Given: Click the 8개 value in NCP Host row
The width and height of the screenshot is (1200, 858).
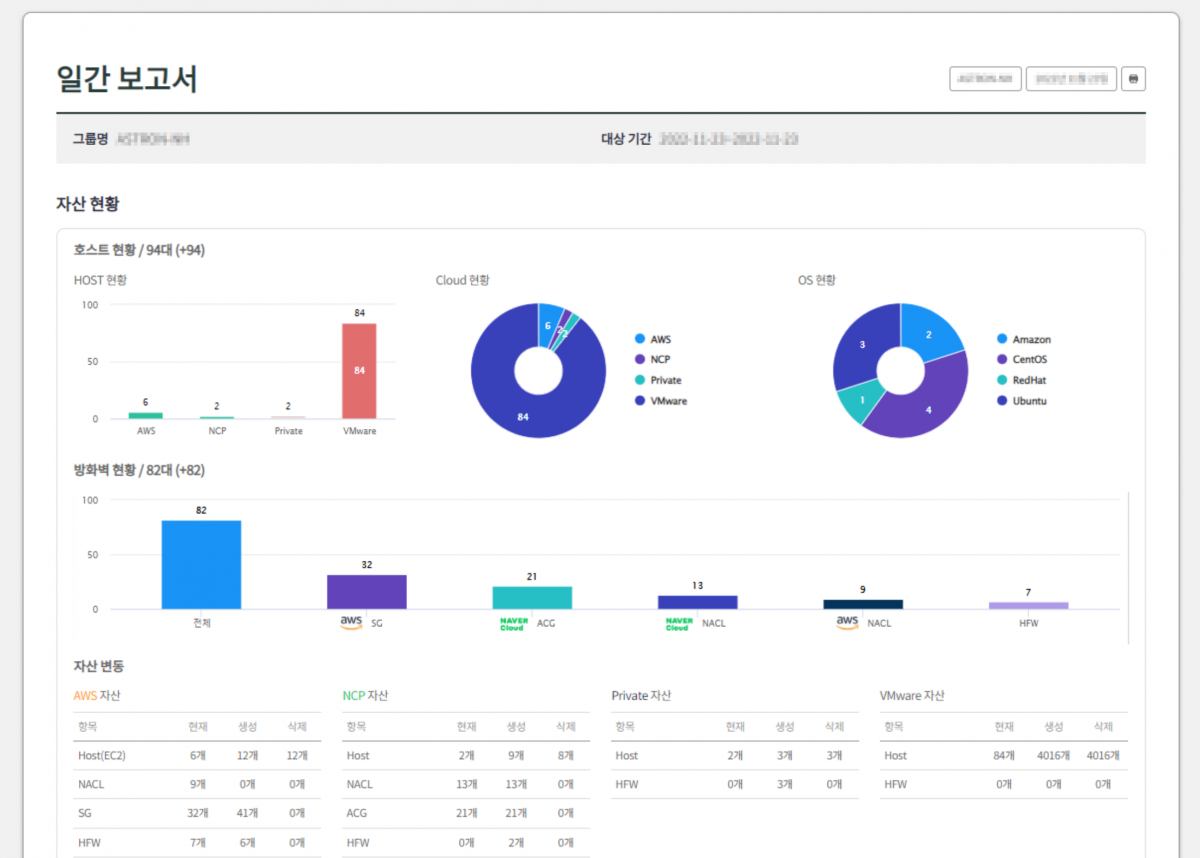Looking at the screenshot, I should coord(566,756).
